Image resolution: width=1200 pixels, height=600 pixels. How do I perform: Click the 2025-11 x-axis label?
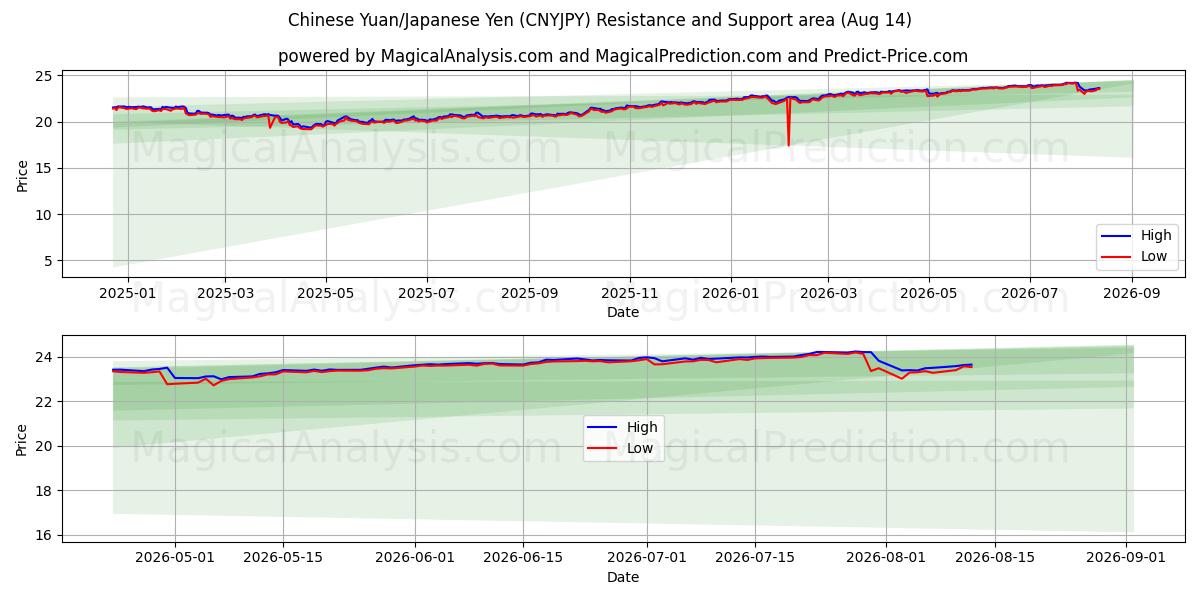click(630, 294)
